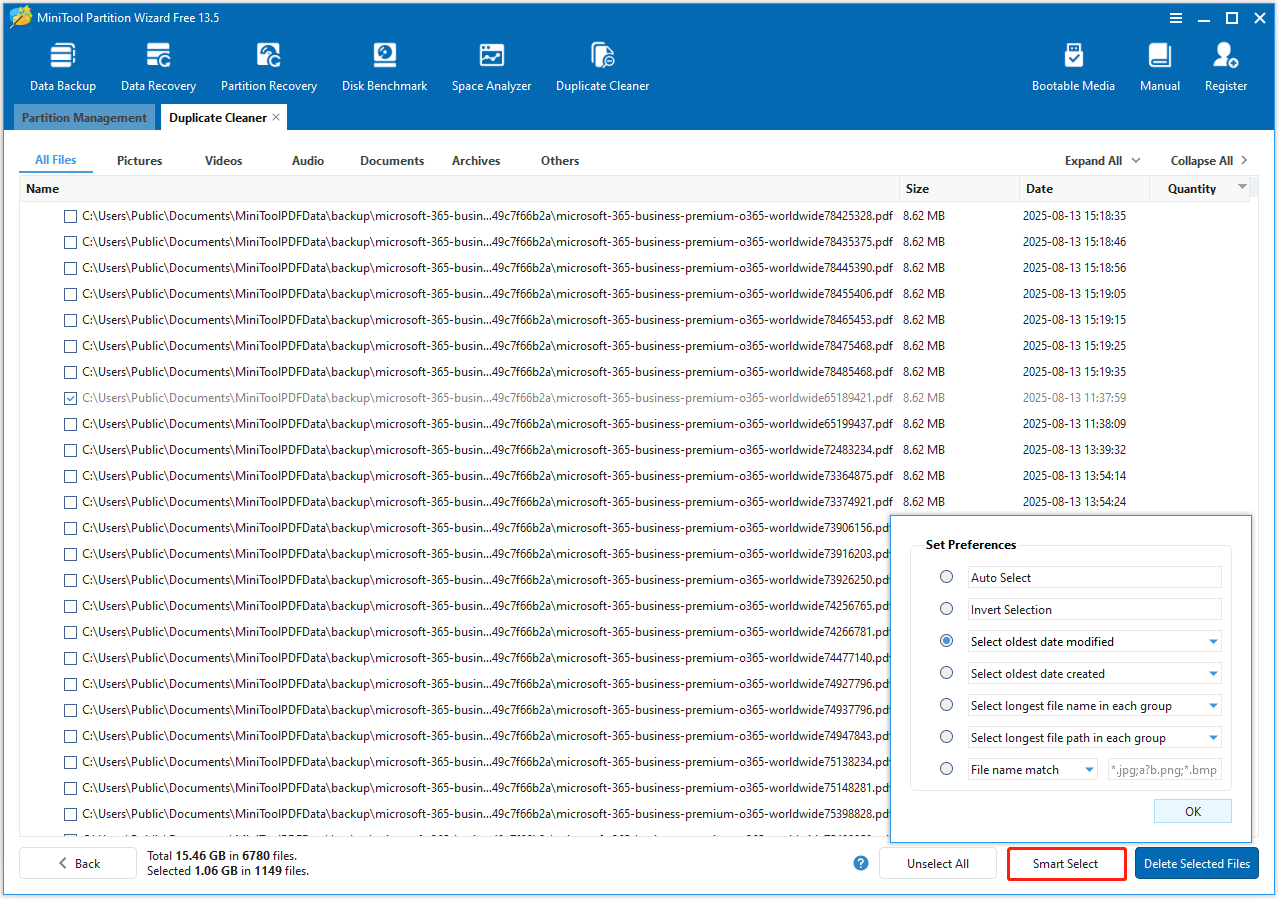Viewport: 1279px width, 900px height.
Task: Click Unselect All
Action: pos(937,862)
